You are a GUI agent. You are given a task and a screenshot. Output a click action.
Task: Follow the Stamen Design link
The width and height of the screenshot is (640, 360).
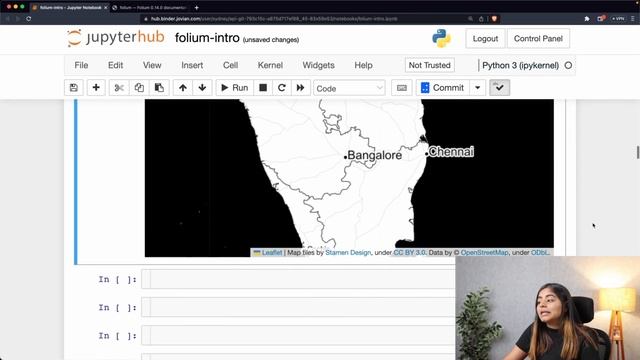pyautogui.click(x=348, y=253)
